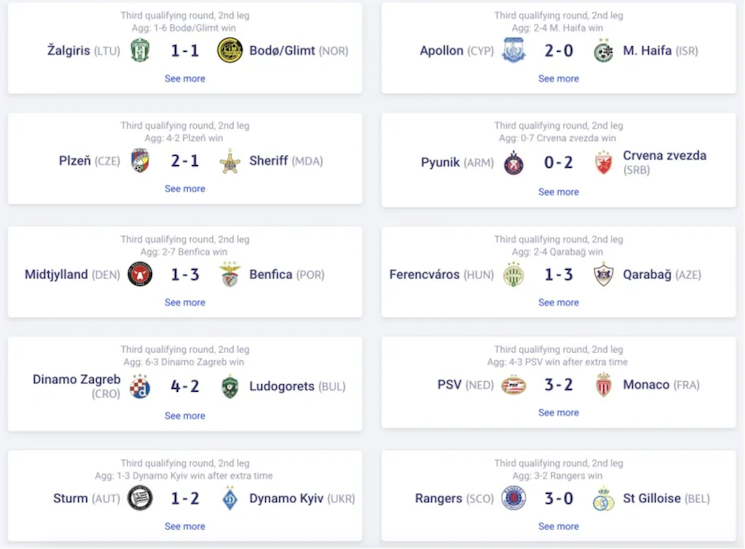Click the Sheriff star club crest
This screenshot has height=549, width=745.
pyautogui.click(x=230, y=161)
